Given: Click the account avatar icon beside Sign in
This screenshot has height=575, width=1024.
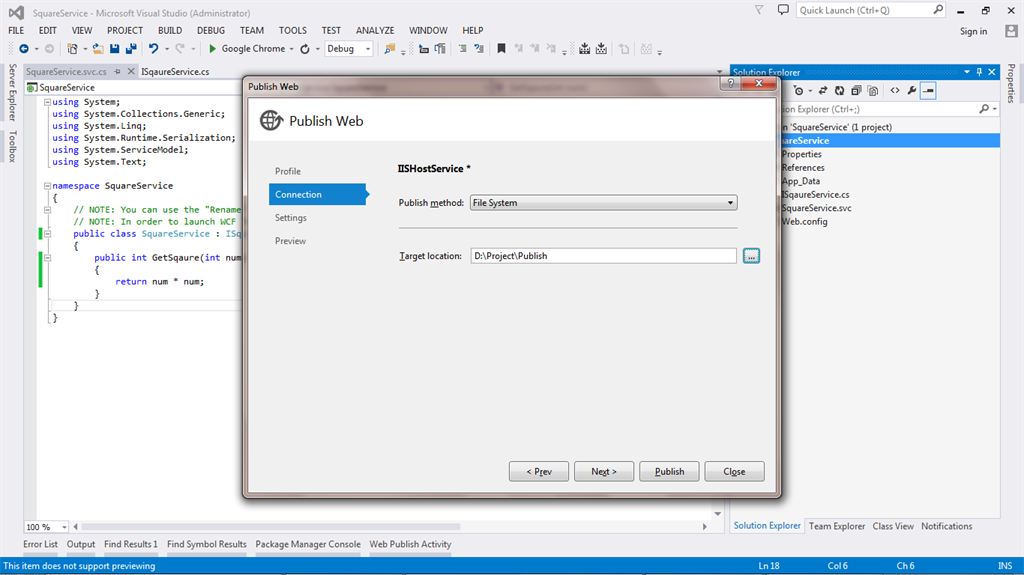Looking at the screenshot, I should (1012, 31).
